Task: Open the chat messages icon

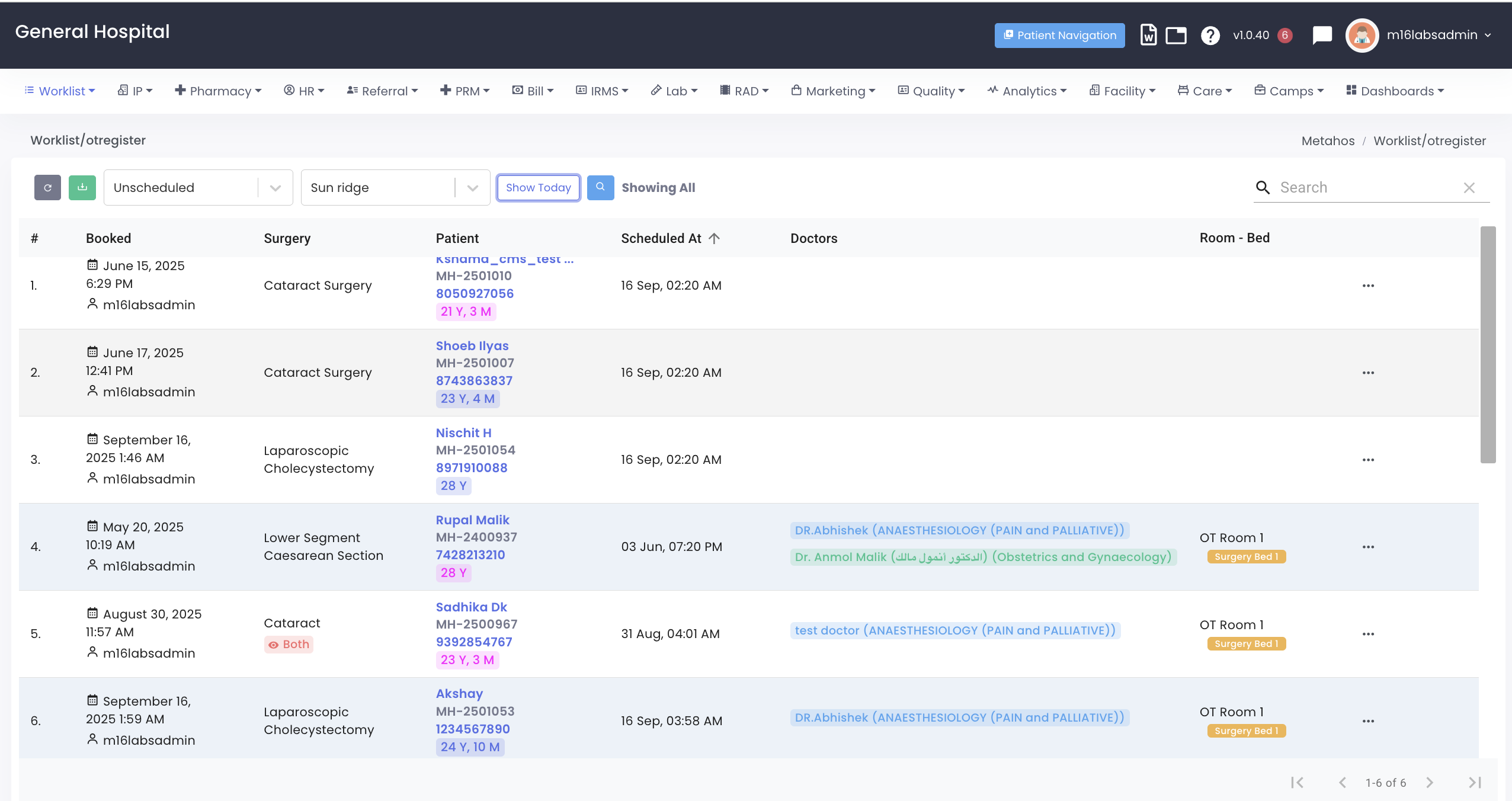Action: point(1322,36)
